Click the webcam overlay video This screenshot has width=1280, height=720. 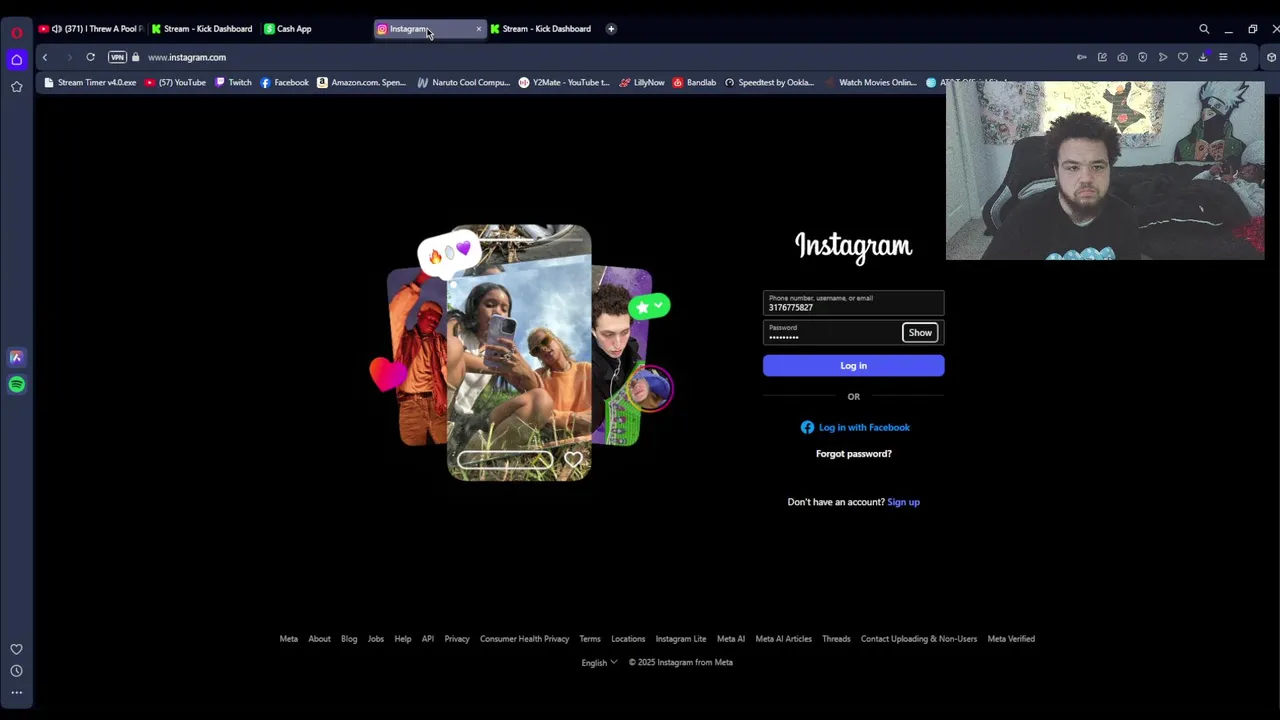point(1105,170)
